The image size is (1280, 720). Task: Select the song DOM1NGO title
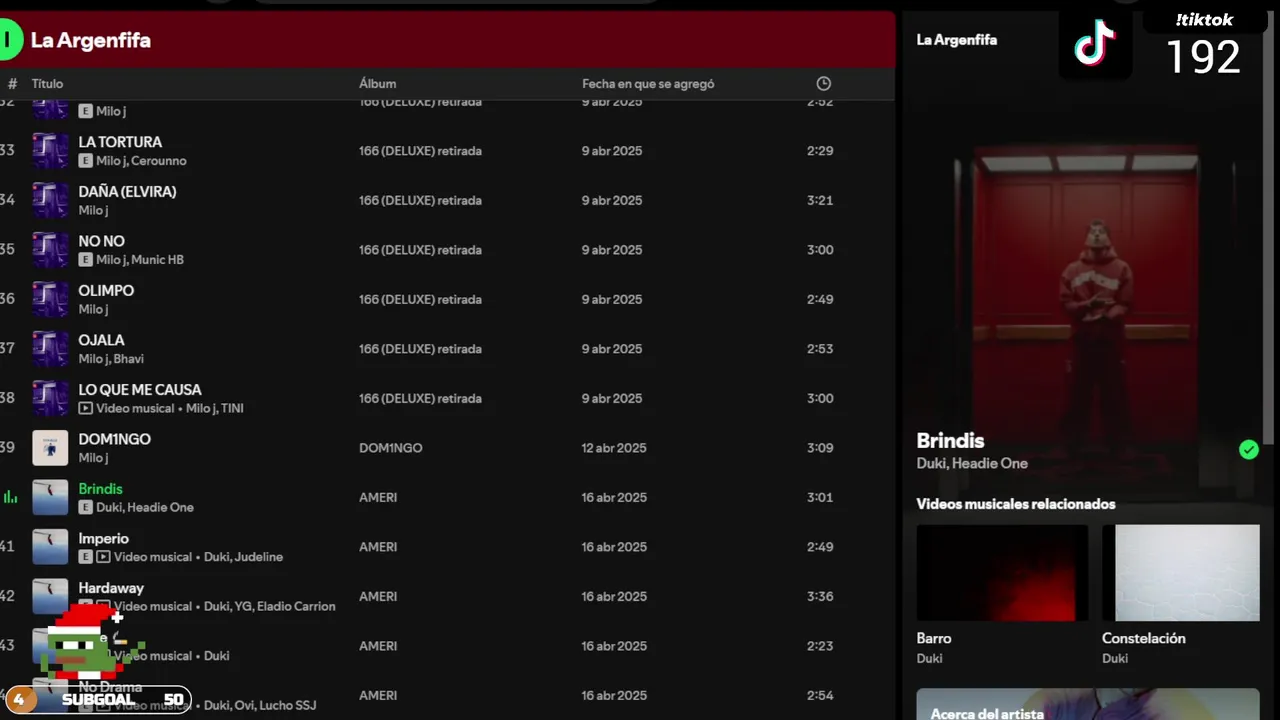pyautogui.click(x=115, y=439)
